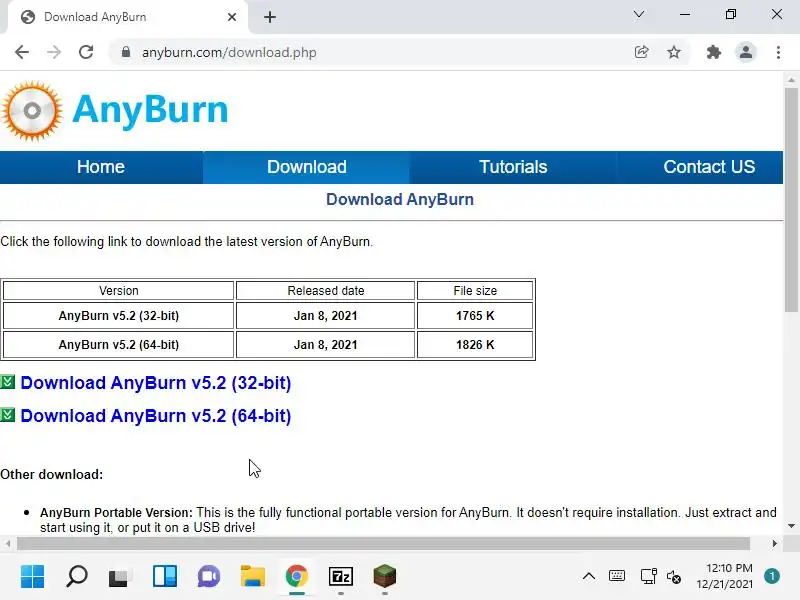Click release date in 64-bit row

tap(326, 345)
